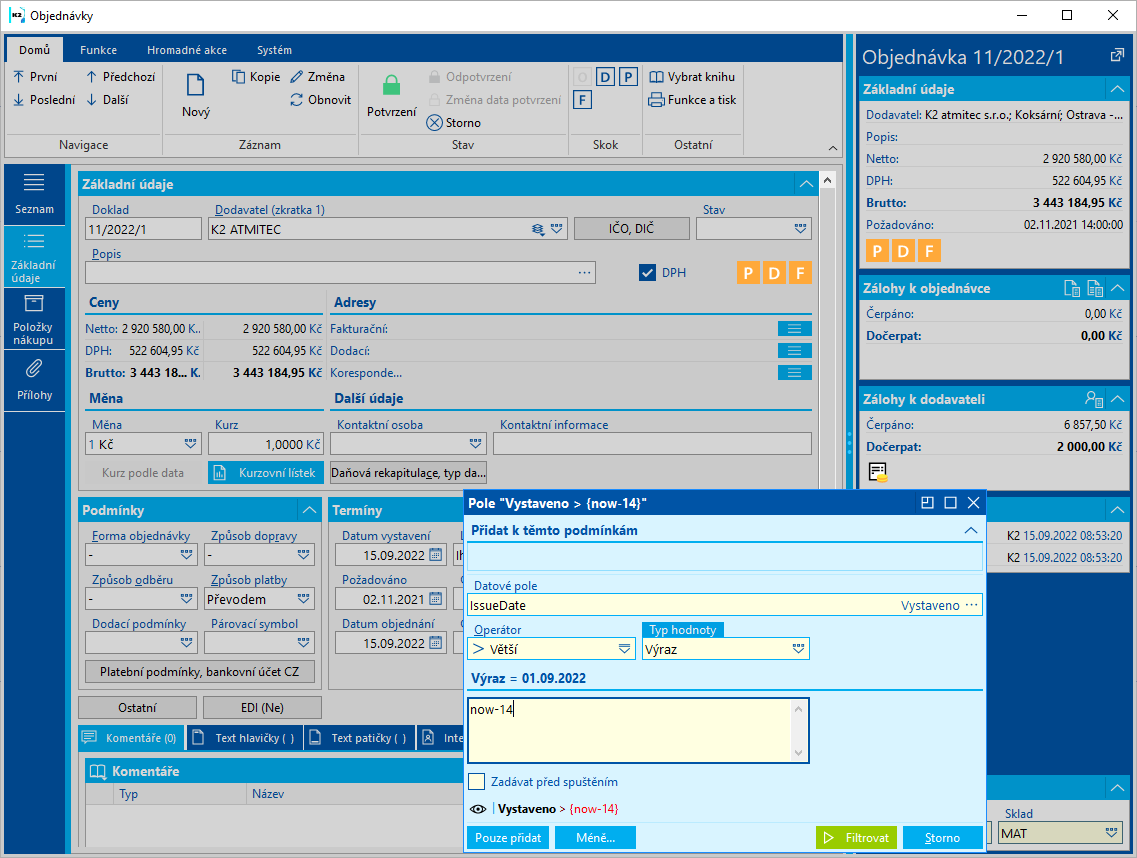The image size is (1137, 858).
Task: Go to next record (Další)
Action: [x=107, y=99]
